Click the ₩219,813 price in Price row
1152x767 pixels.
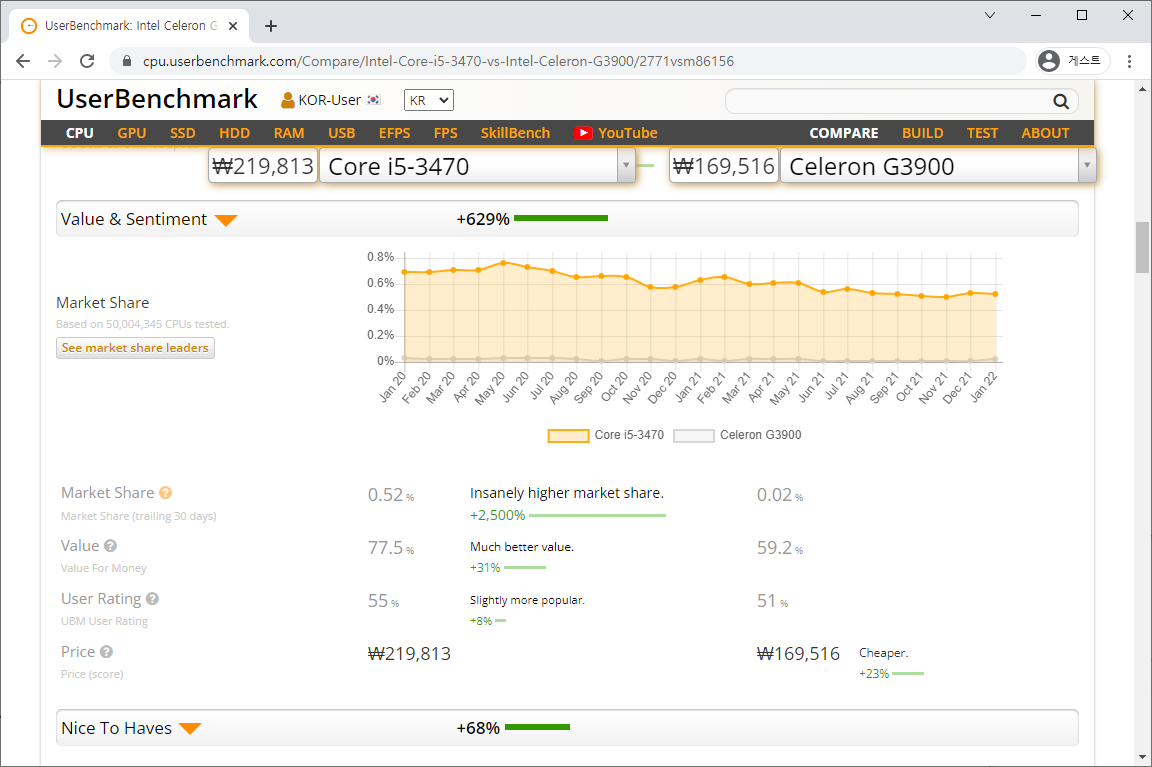(x=409, y=654)
